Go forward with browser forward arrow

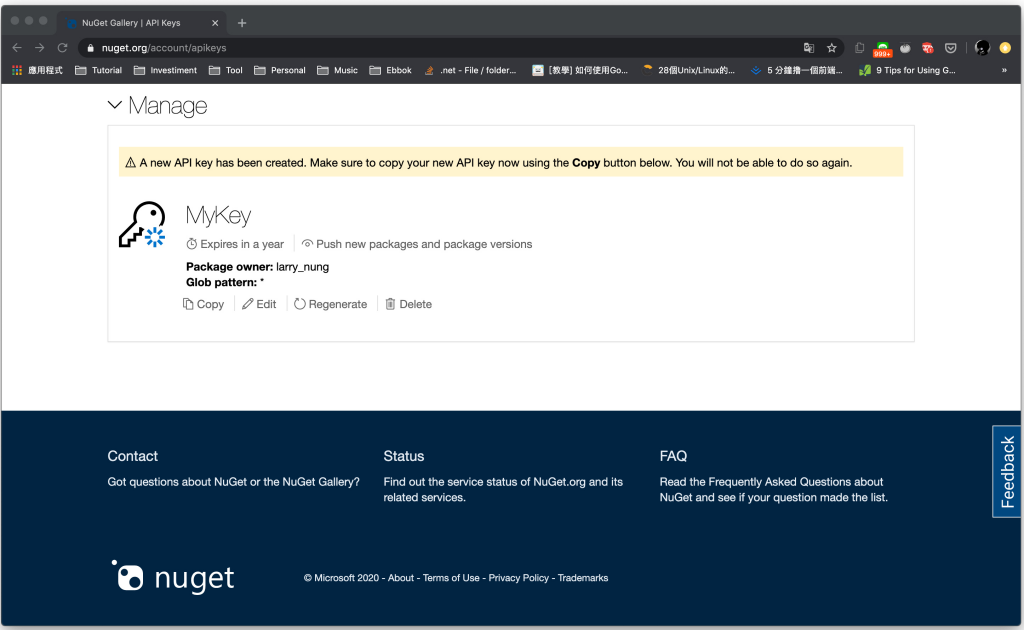(39, 48)
